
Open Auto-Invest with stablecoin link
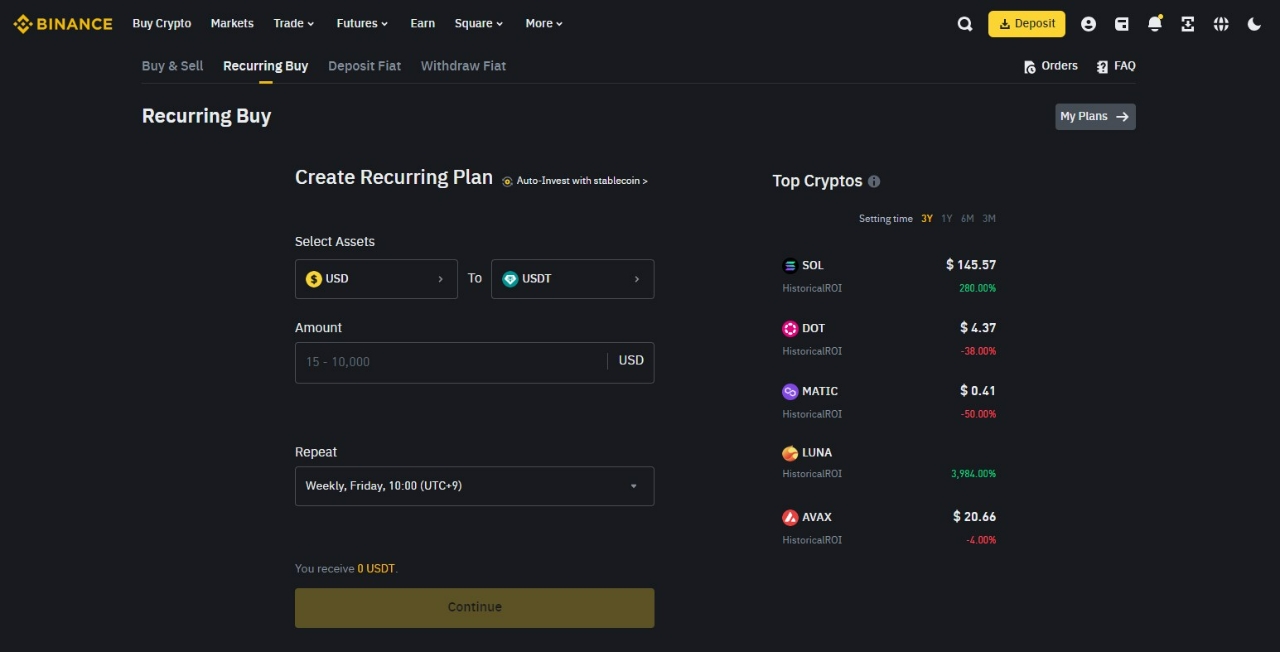coord(575,181)
